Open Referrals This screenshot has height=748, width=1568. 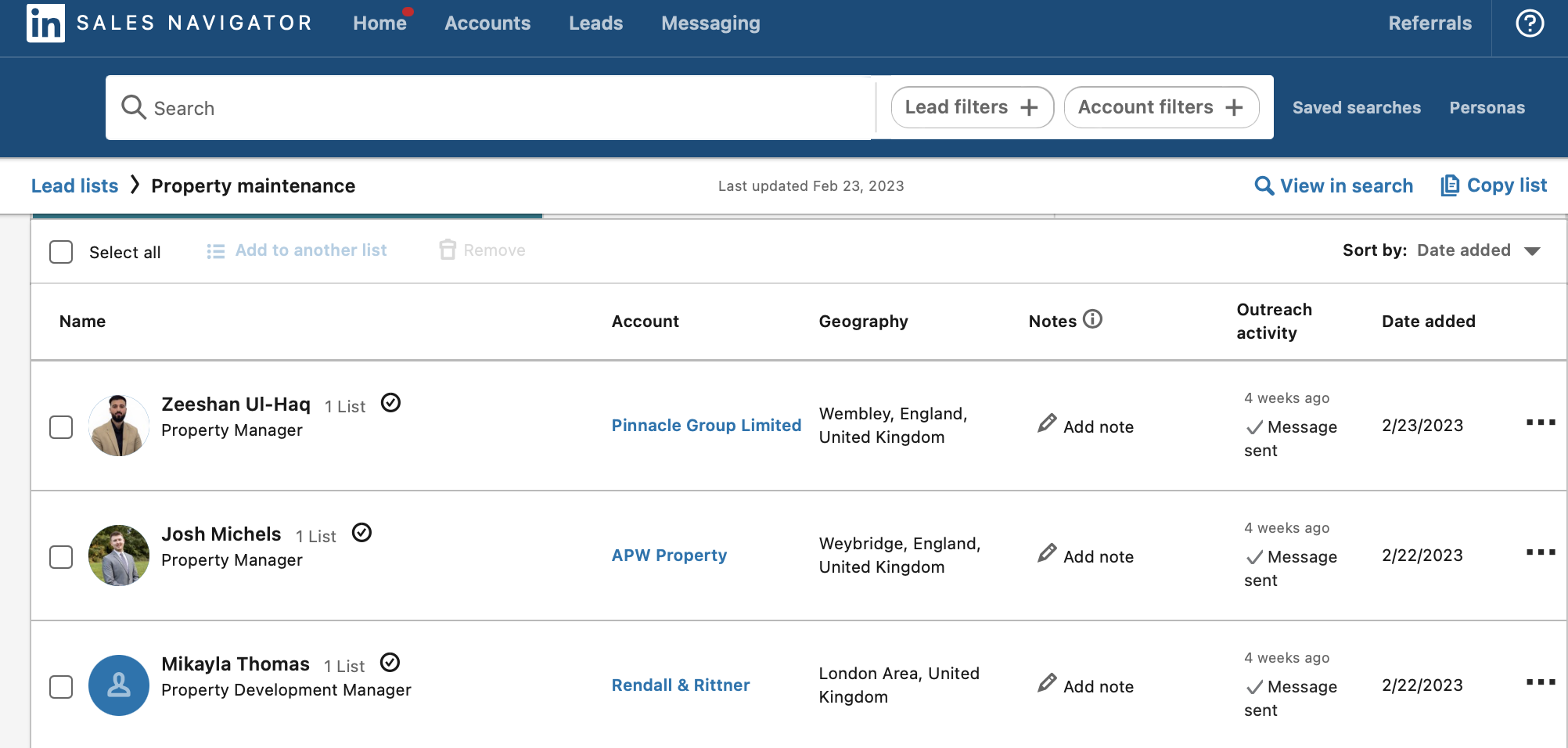click(x=1430, y=23)
